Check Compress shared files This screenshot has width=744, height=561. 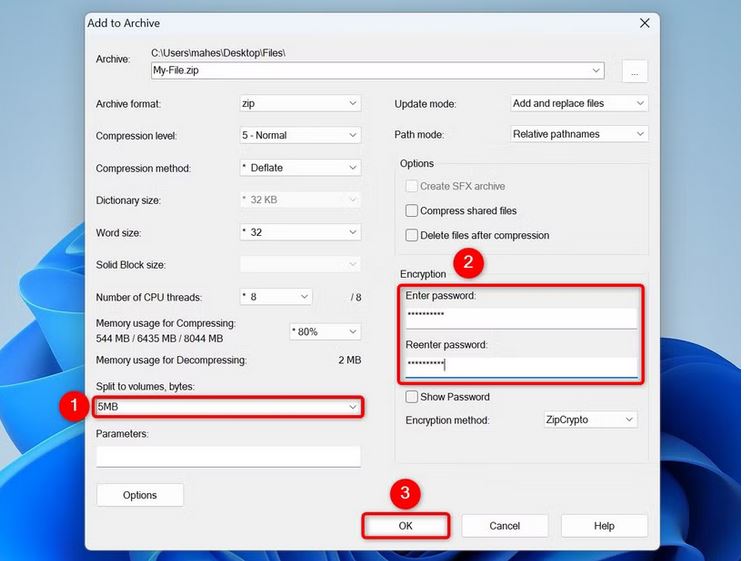coord(411,211)
